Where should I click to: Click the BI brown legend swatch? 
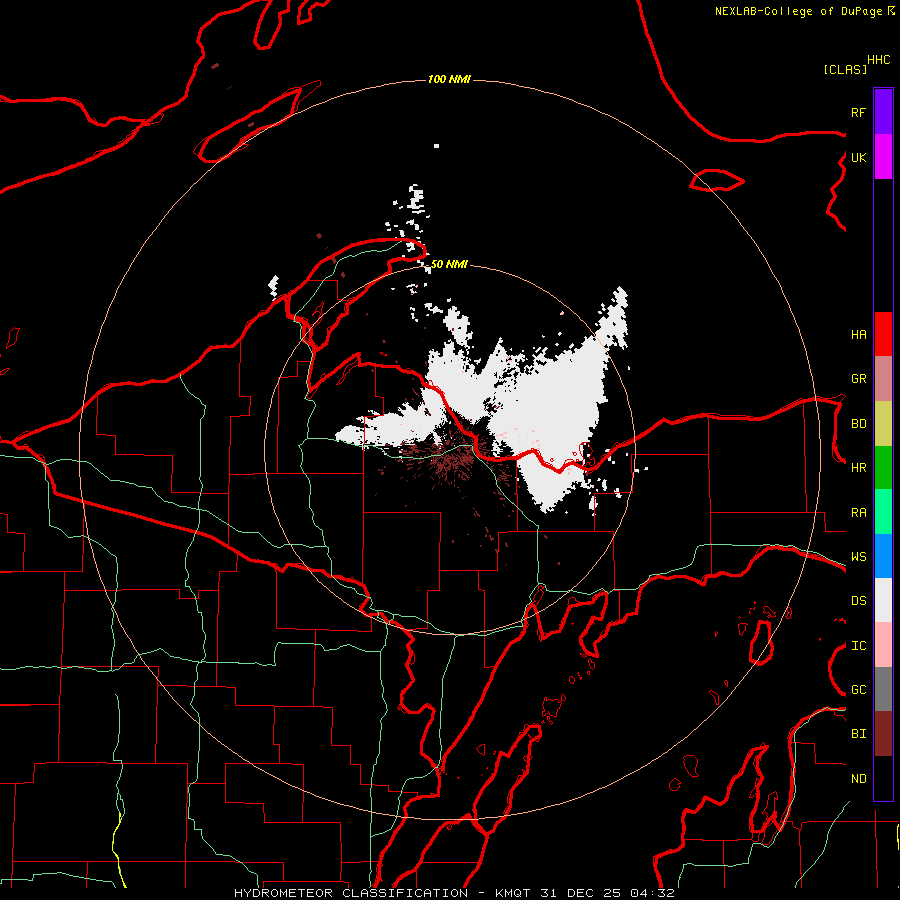tap(883, 734)
